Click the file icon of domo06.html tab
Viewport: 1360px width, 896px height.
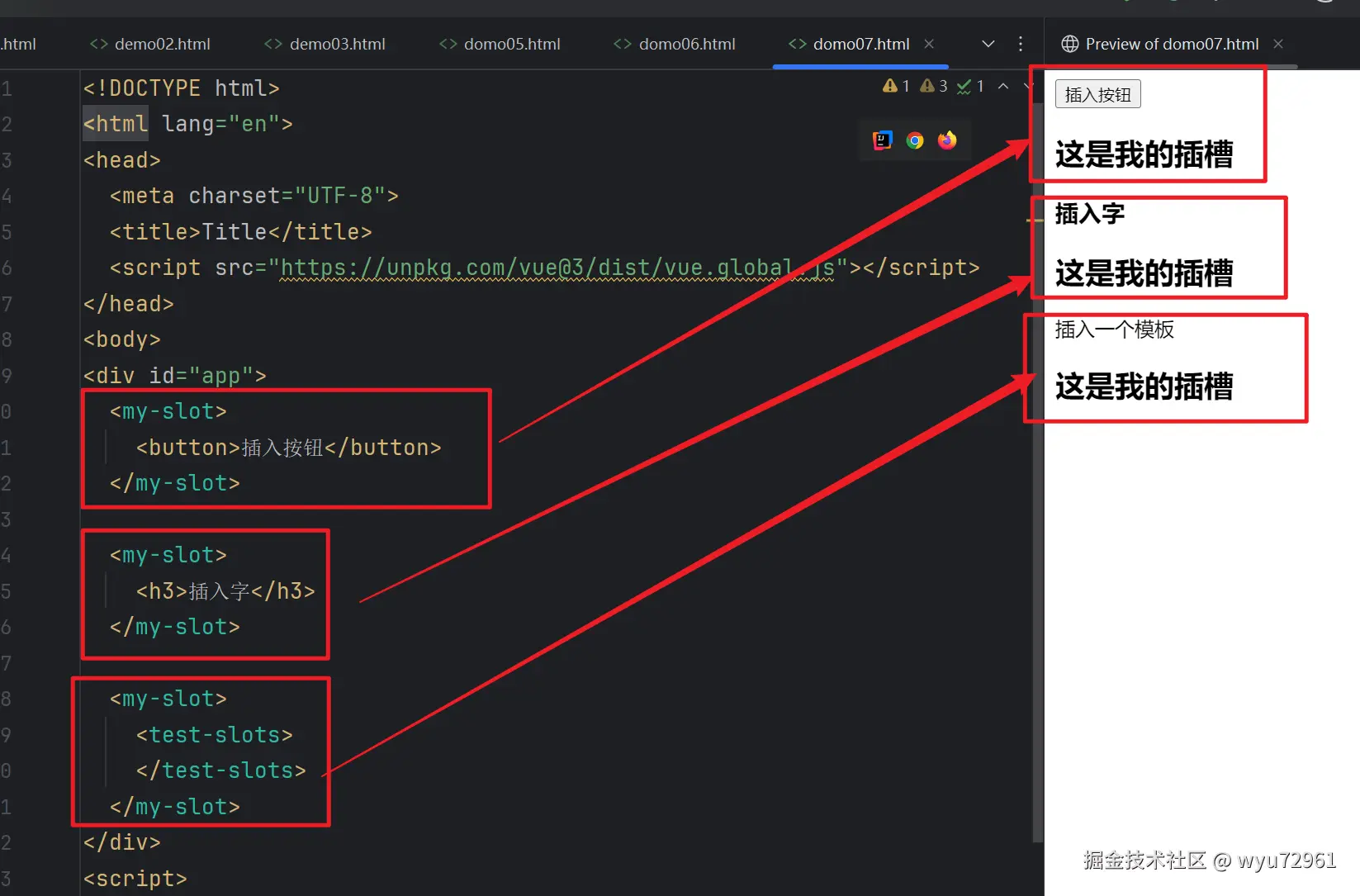click(x=623, y=44)
